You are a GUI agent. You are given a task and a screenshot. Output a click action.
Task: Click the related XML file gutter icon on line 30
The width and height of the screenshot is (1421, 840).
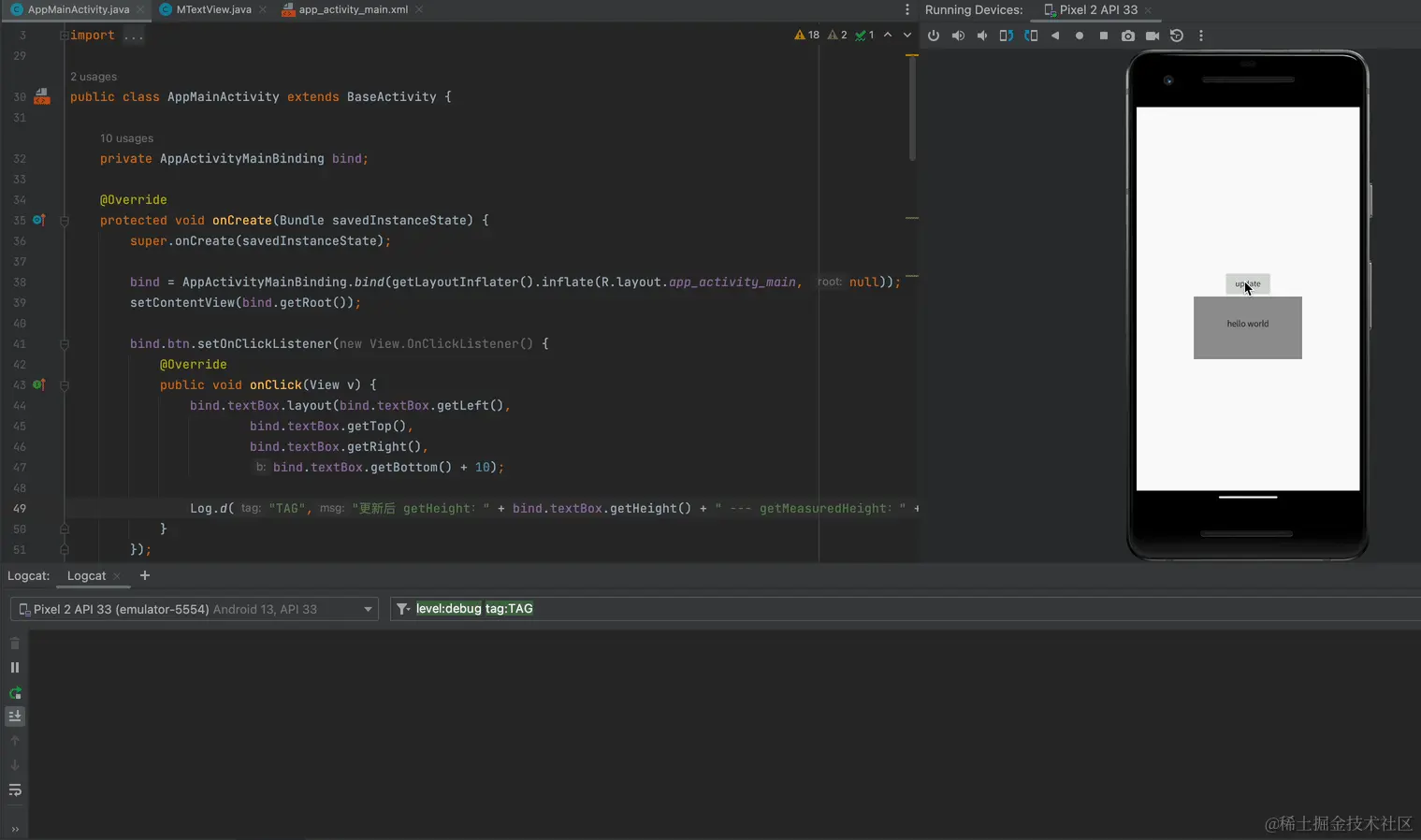[x=42, y=96]
